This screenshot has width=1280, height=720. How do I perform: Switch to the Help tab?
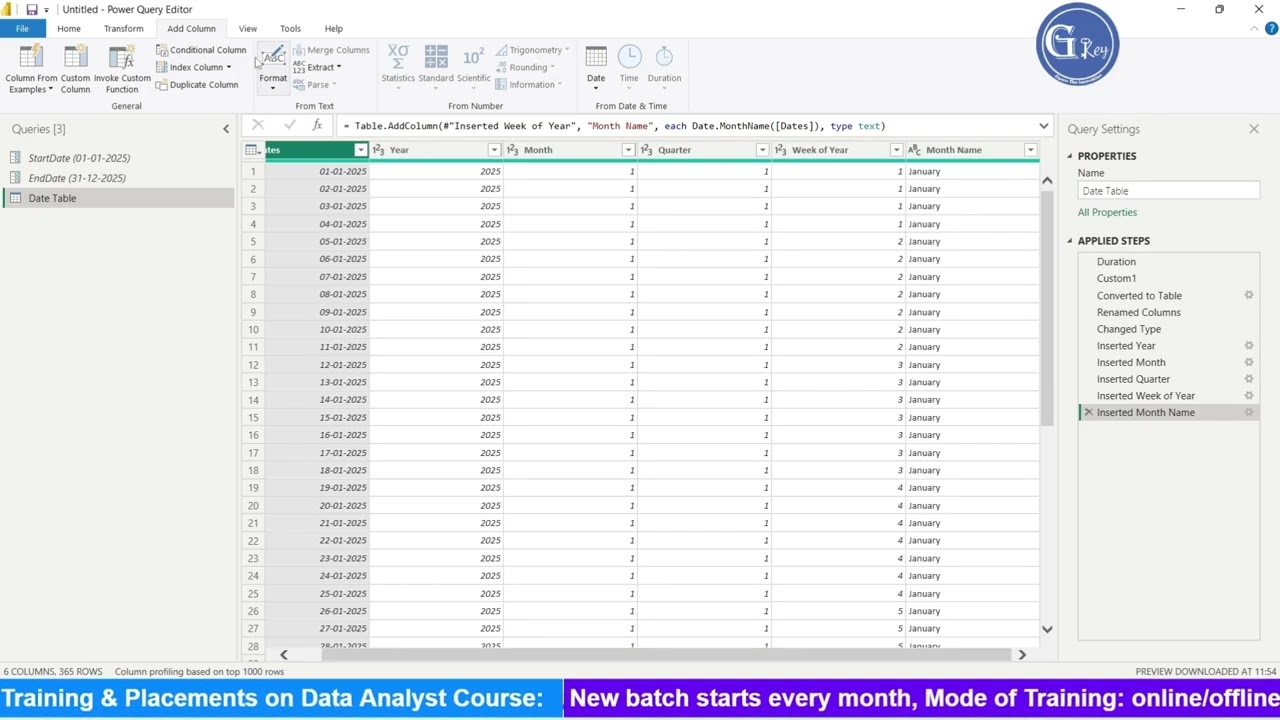334,29
